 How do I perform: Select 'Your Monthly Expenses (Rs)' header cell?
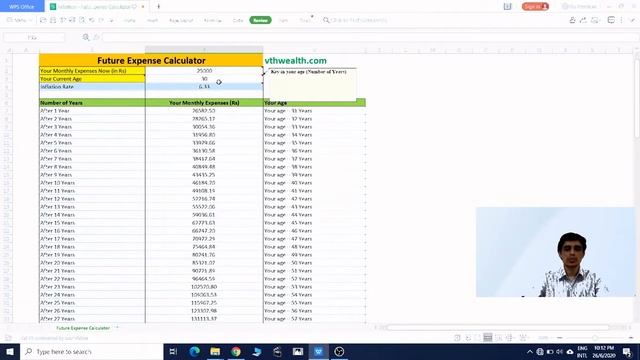[x=204, y=102]
